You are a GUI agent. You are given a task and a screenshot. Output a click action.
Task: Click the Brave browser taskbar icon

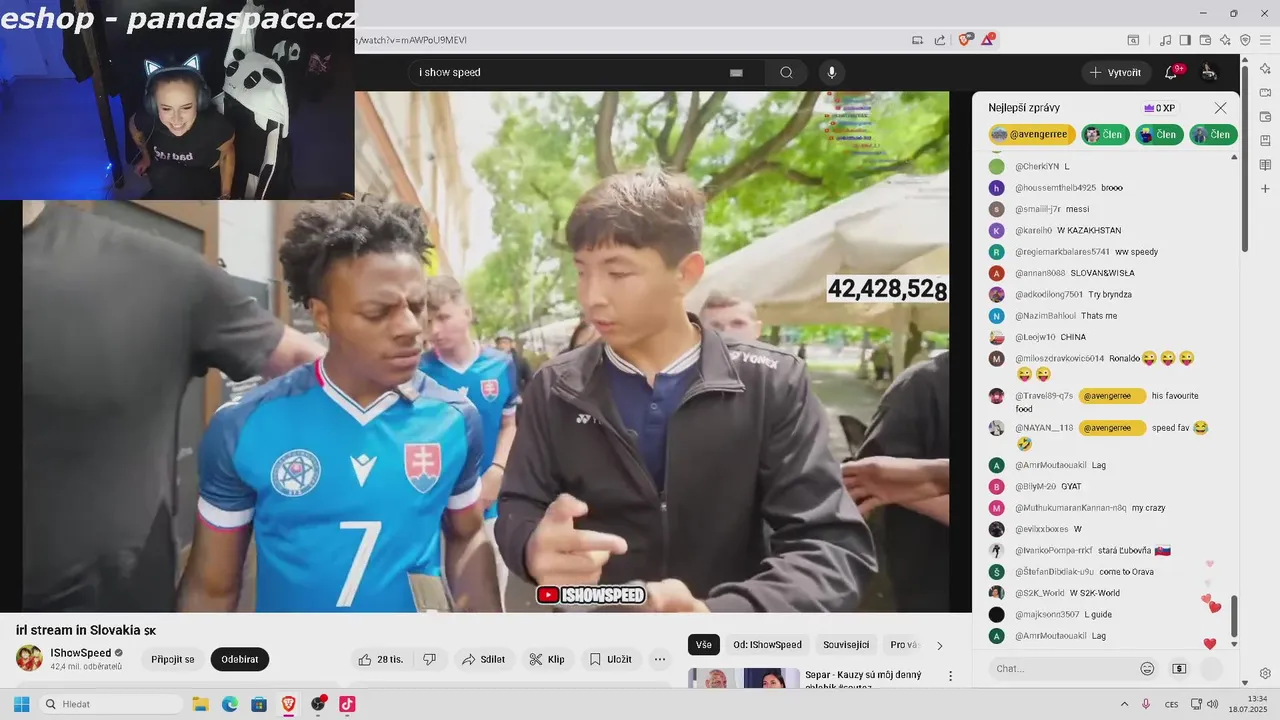point(288,704)
